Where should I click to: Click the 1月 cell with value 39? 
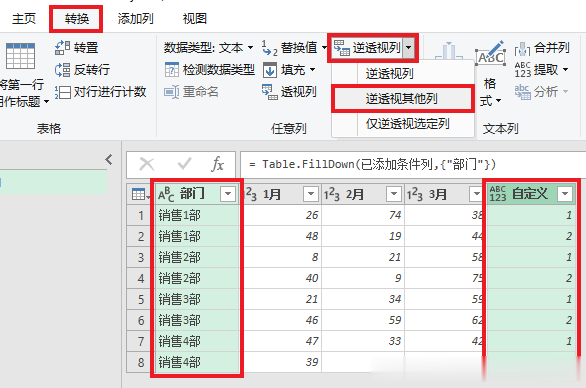[x=282, y=362]
